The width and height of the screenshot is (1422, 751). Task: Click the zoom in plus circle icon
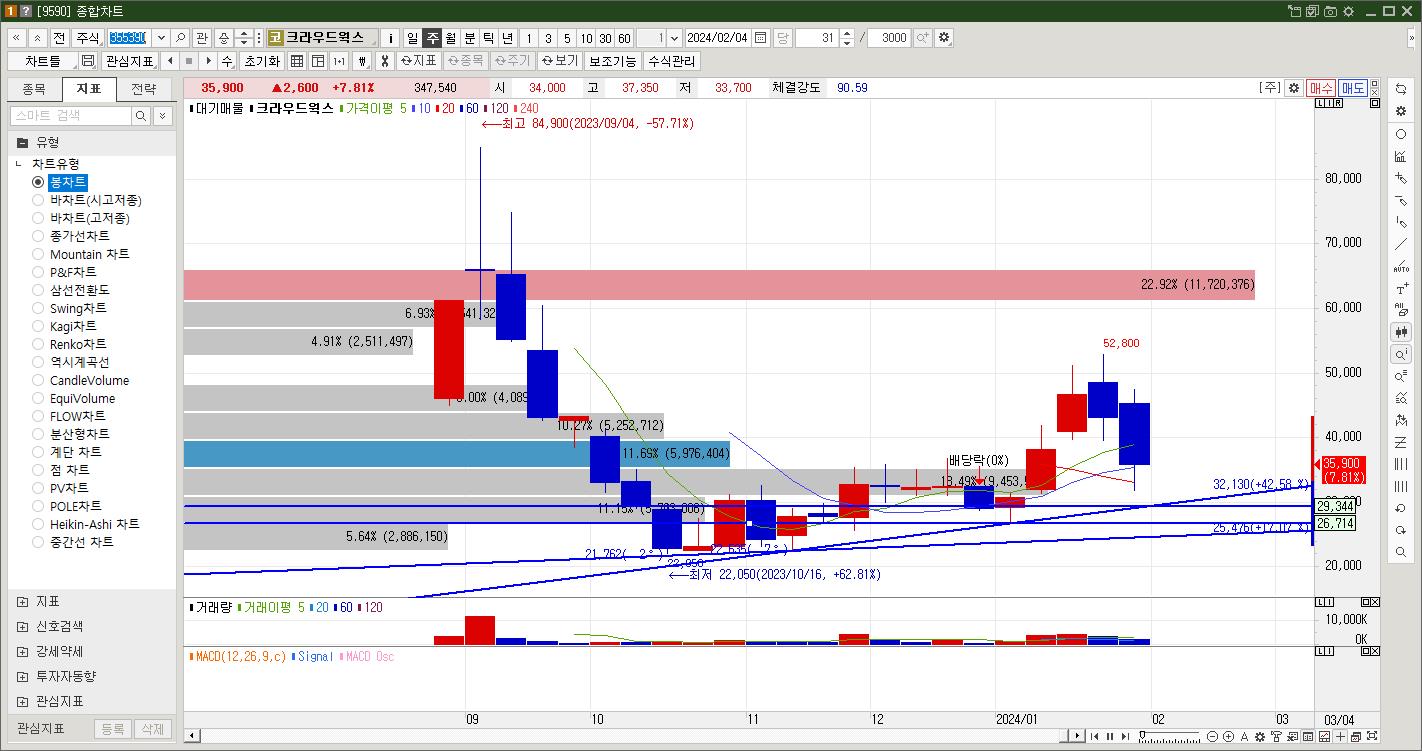(1228, 737)
